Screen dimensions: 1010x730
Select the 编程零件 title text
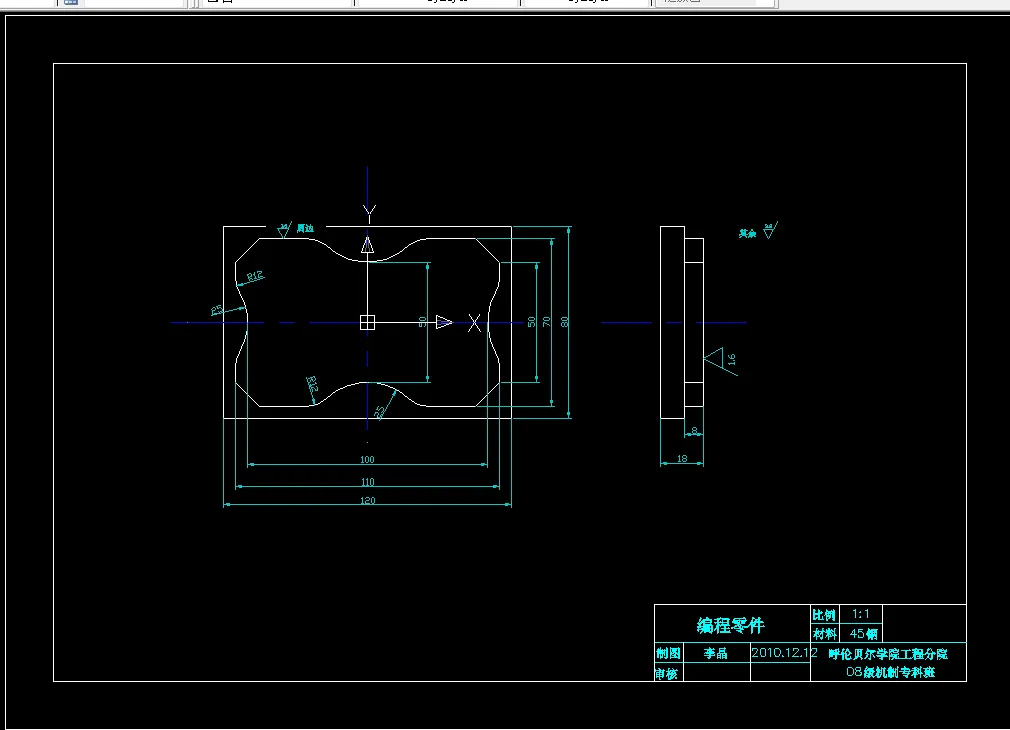731,625
